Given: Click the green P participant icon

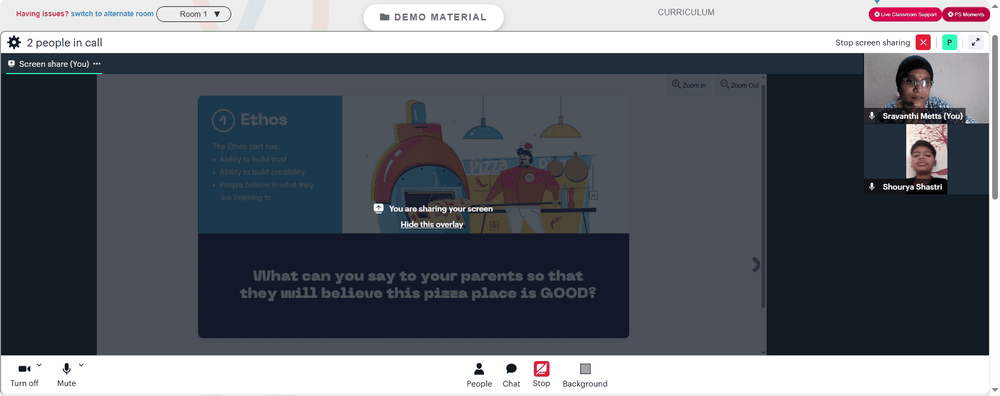Looking at the screenshot, I should pyautogui.click(x=950, y=43).
